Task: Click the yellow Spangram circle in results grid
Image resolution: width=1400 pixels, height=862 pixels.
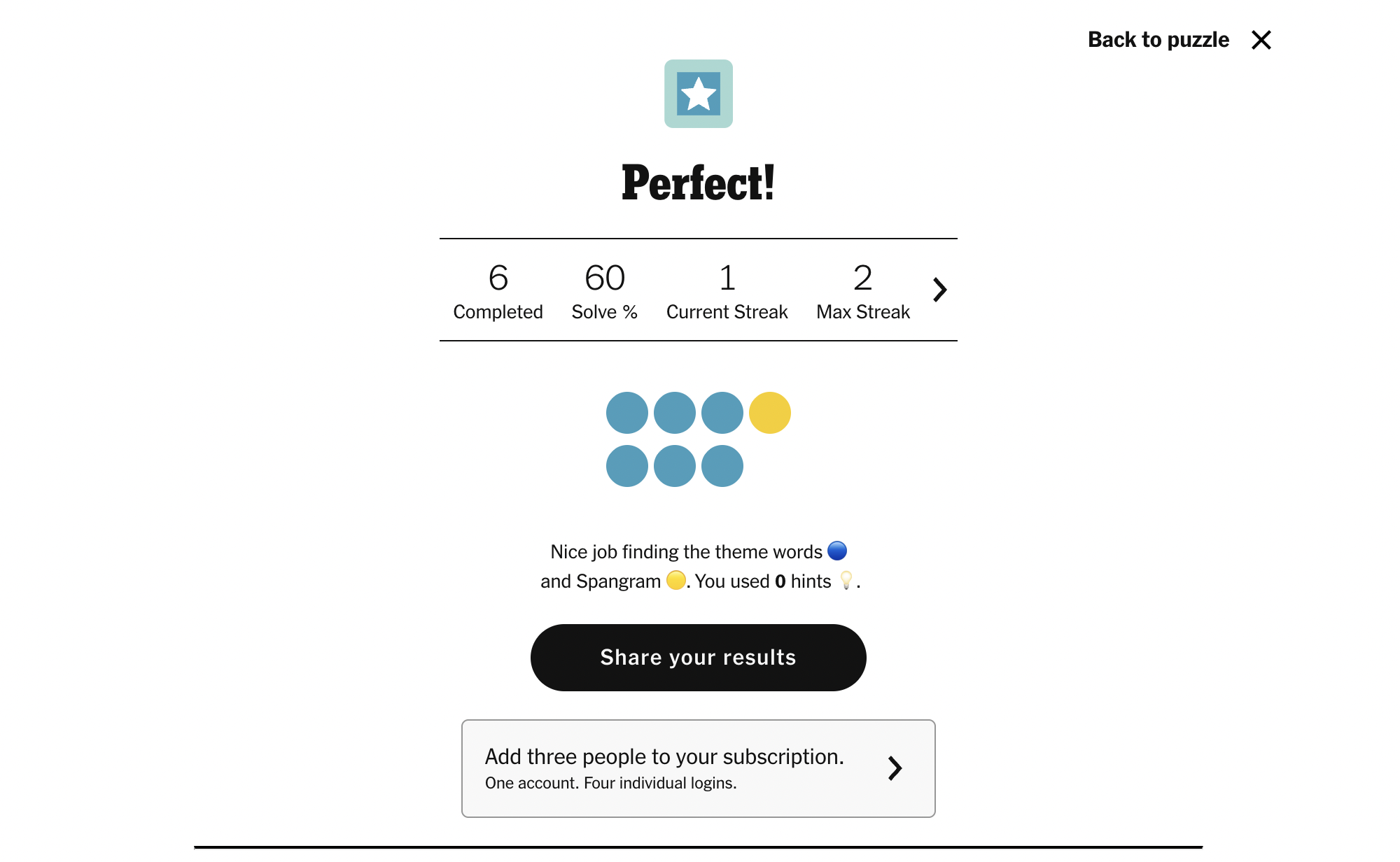Action: tap(769, 413)
